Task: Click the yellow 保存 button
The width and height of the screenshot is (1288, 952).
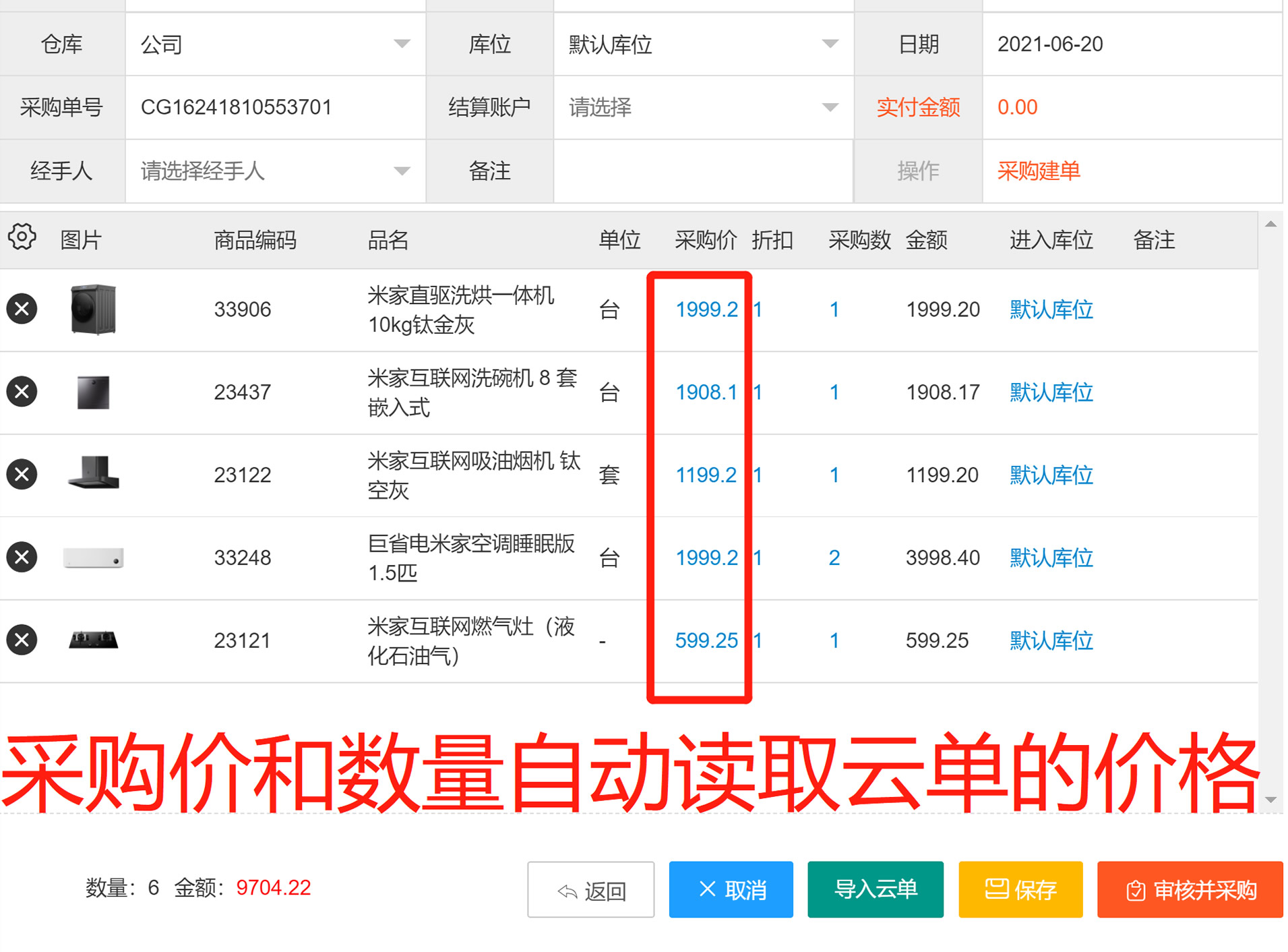Action: [1020, 890]
